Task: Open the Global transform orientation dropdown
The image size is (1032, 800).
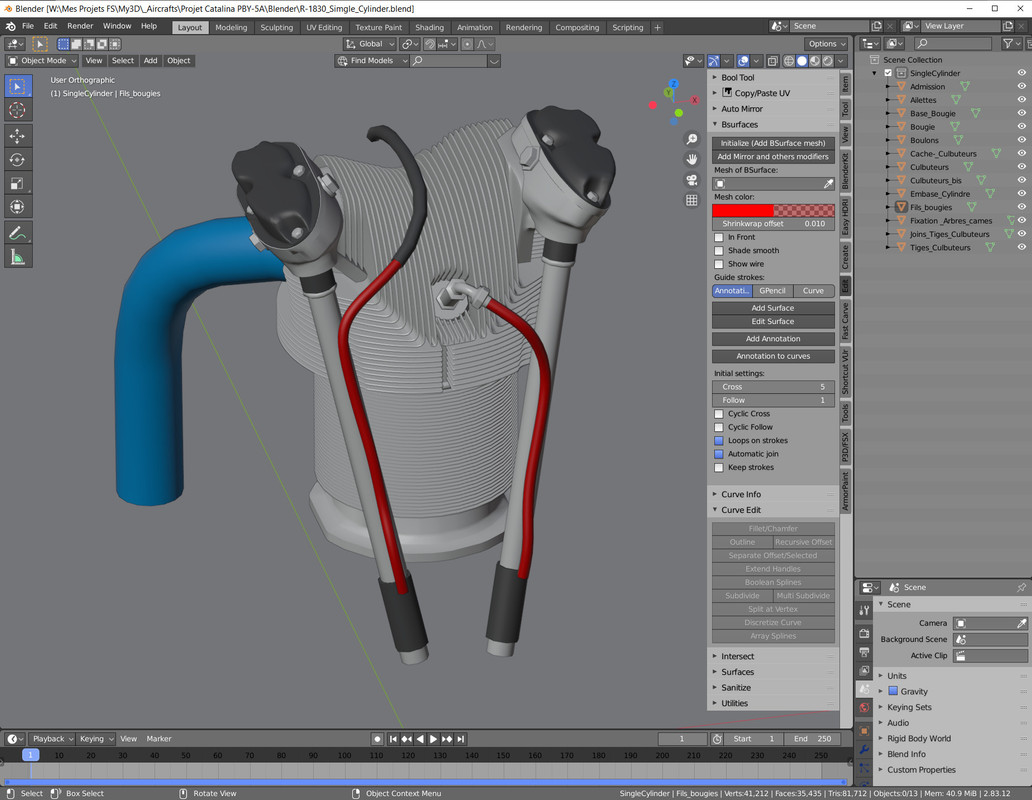Action: pyautogui.click(x=370, y=44)
